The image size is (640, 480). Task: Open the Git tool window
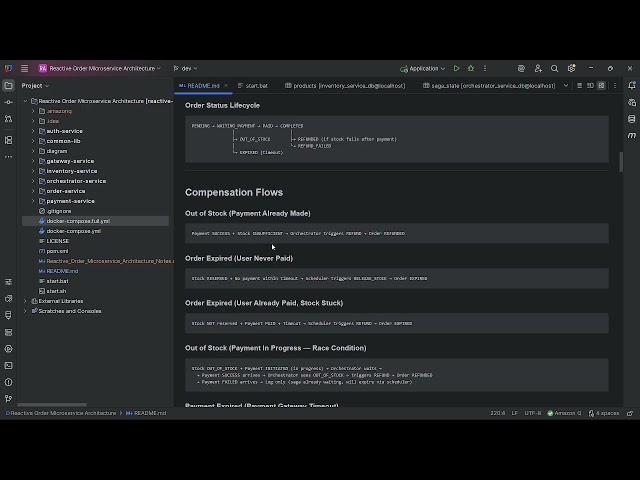8,399
